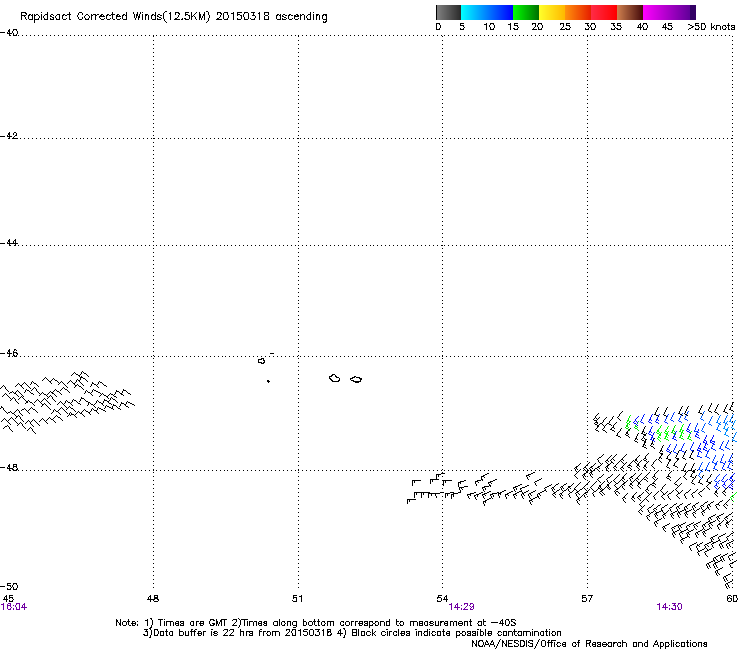Click the note about times being GMT

point(315,623)
